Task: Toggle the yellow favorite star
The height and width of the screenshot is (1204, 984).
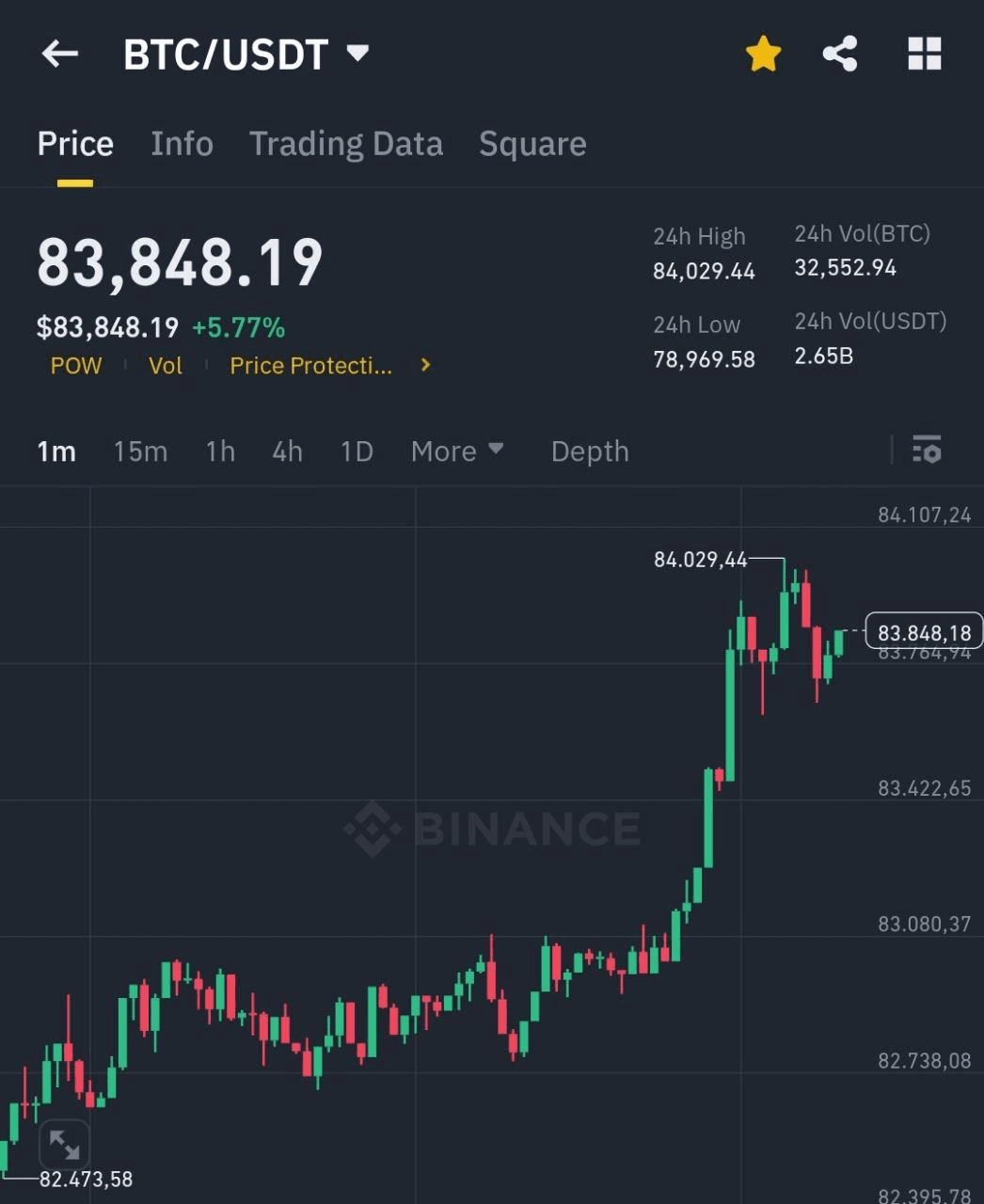Action: pyautogui.click(x=763, y=54)
